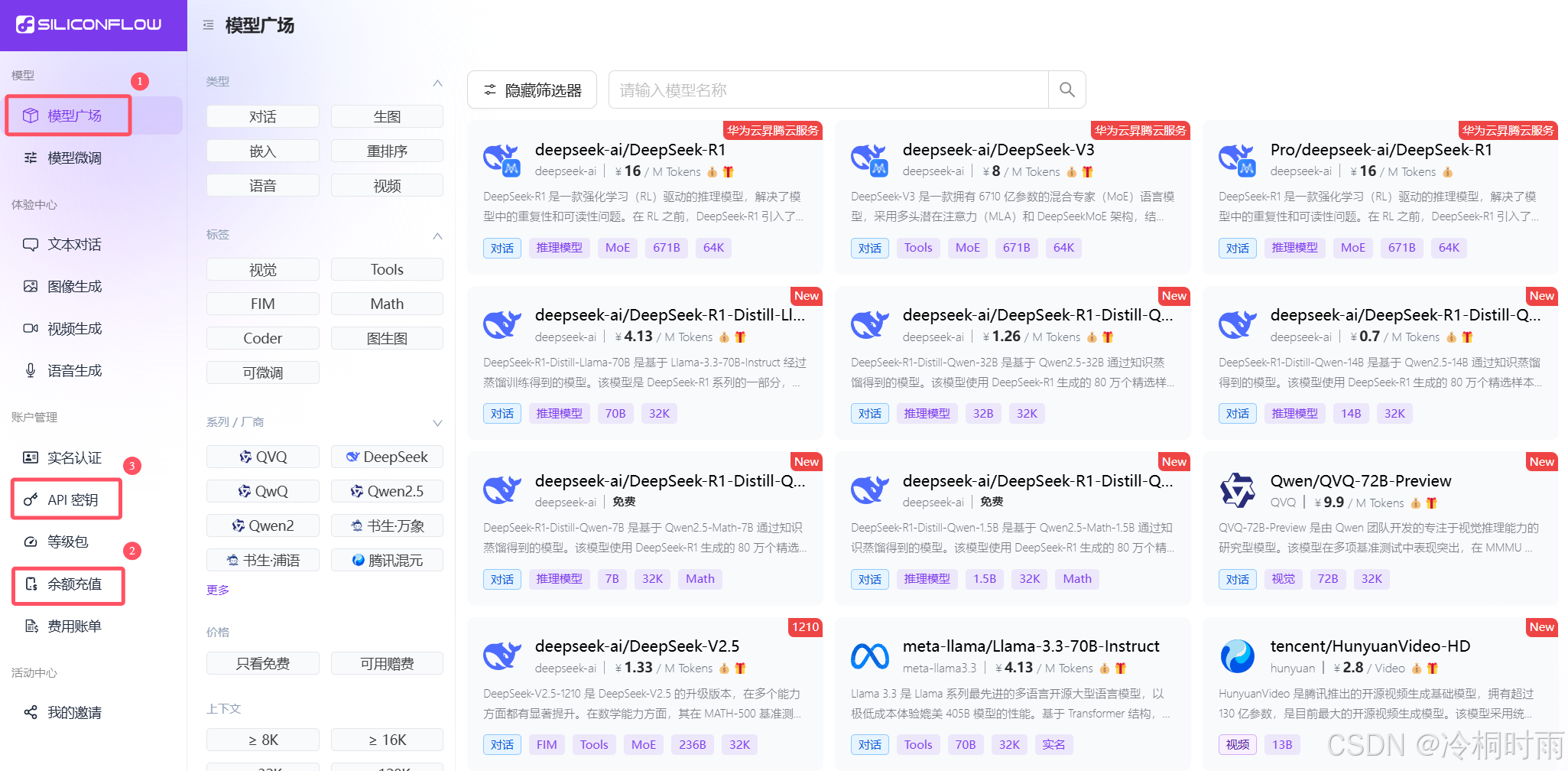
Task: Enable the ≥ 8K context filter
Action: point(262,740)
